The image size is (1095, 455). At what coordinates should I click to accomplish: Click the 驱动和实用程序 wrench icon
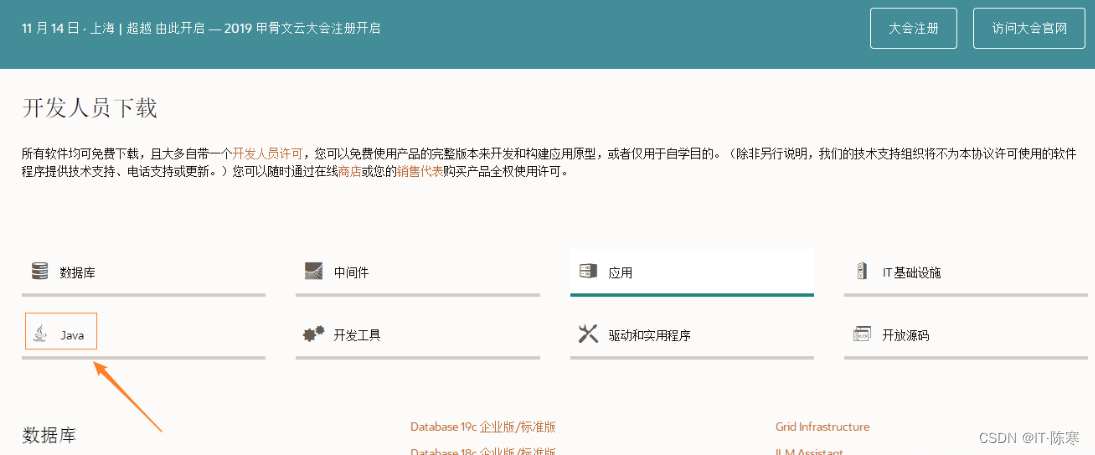589,334
